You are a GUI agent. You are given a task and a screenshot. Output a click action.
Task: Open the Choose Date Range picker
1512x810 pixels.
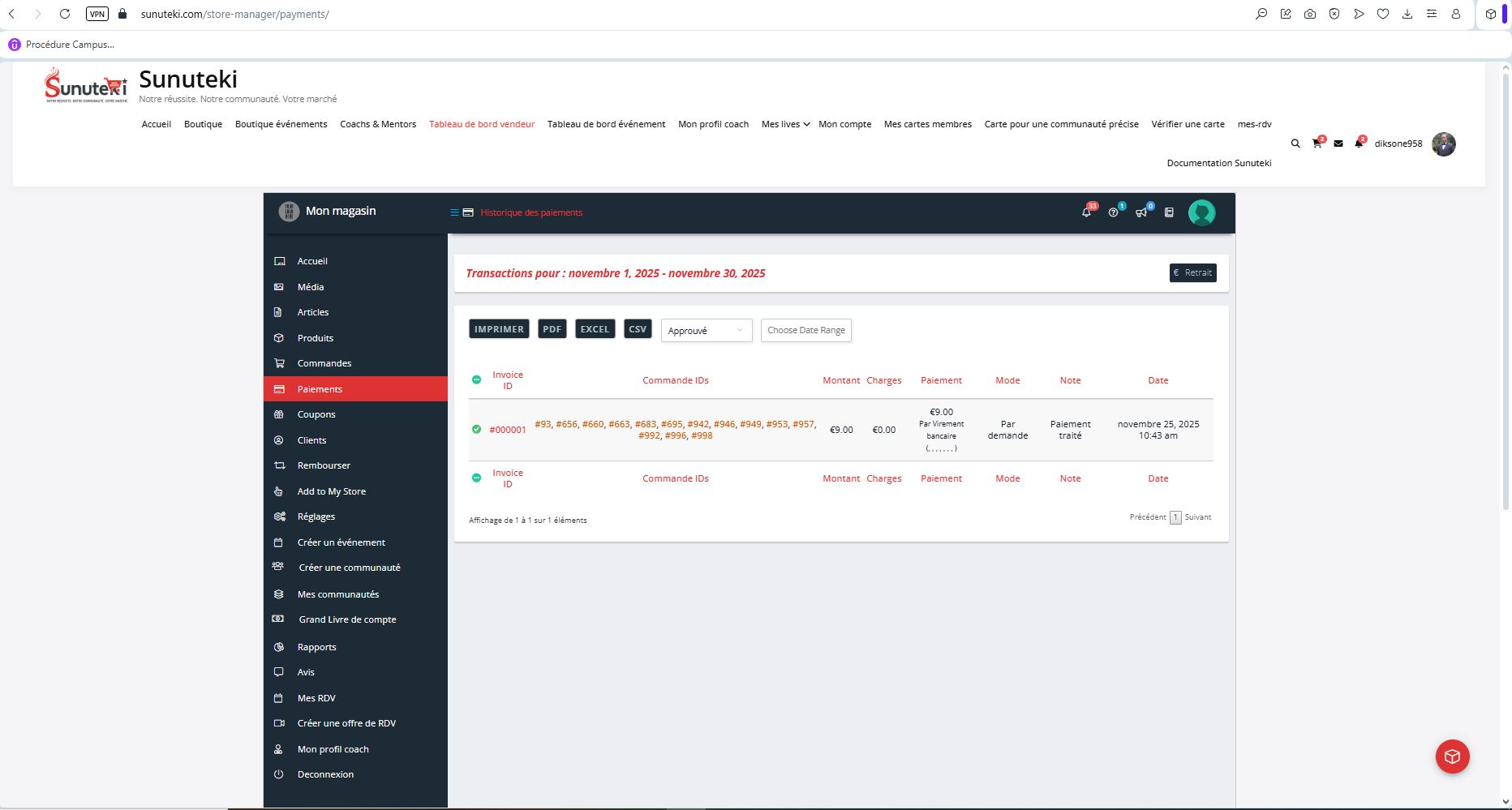pyautogui.click(x=805, y=331)
